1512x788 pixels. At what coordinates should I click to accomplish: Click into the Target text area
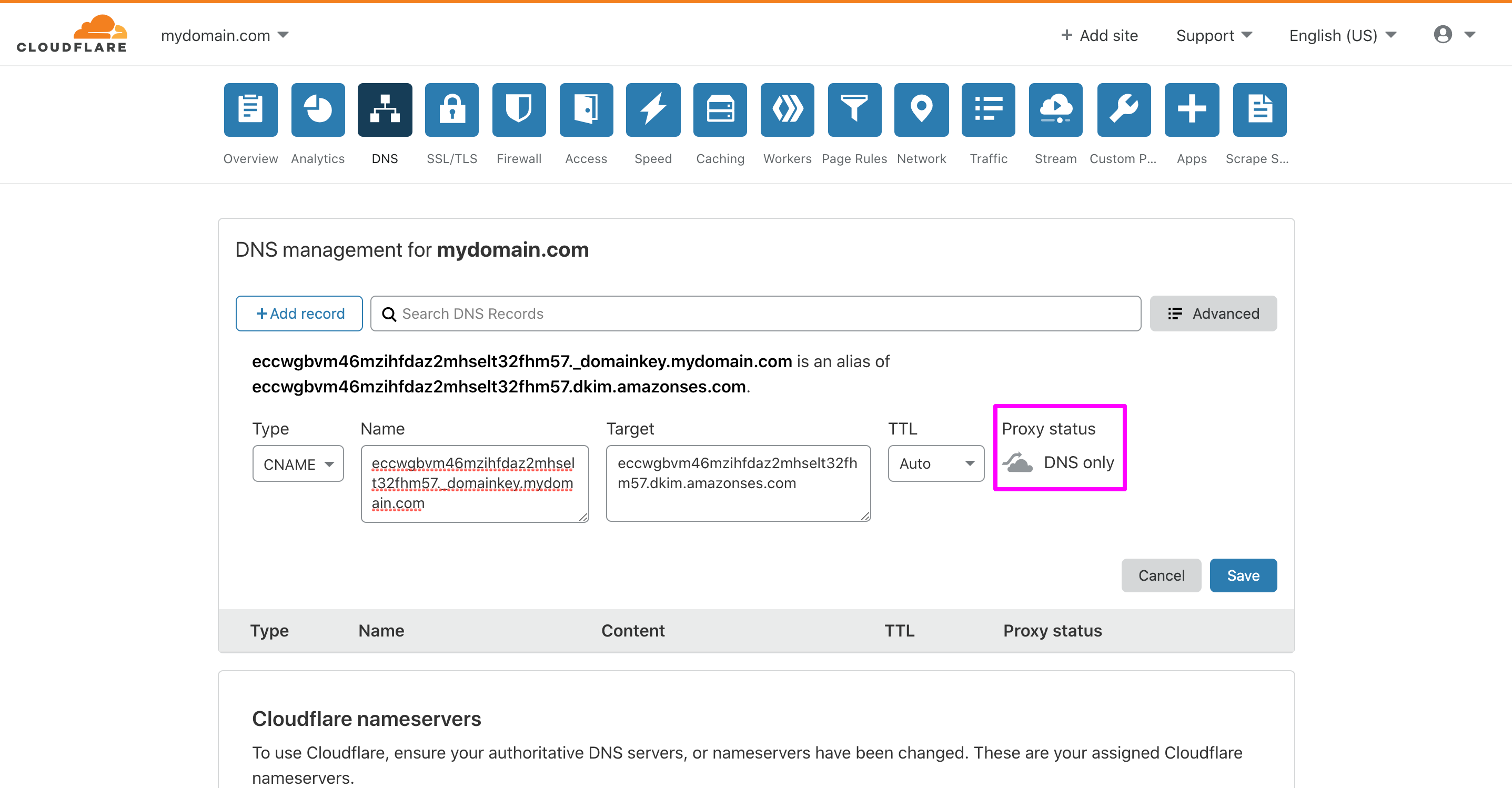click(x=739, y=483)
